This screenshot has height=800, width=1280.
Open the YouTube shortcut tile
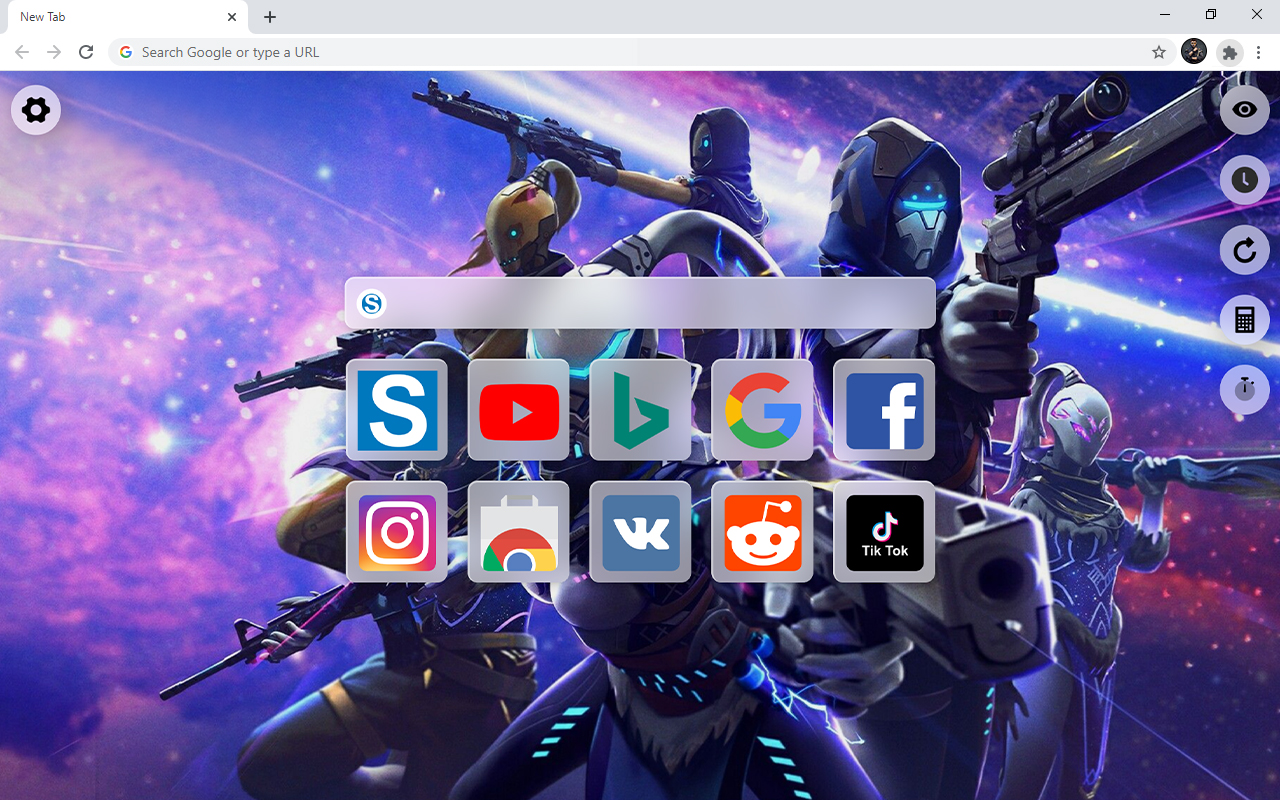click(519, 410)
